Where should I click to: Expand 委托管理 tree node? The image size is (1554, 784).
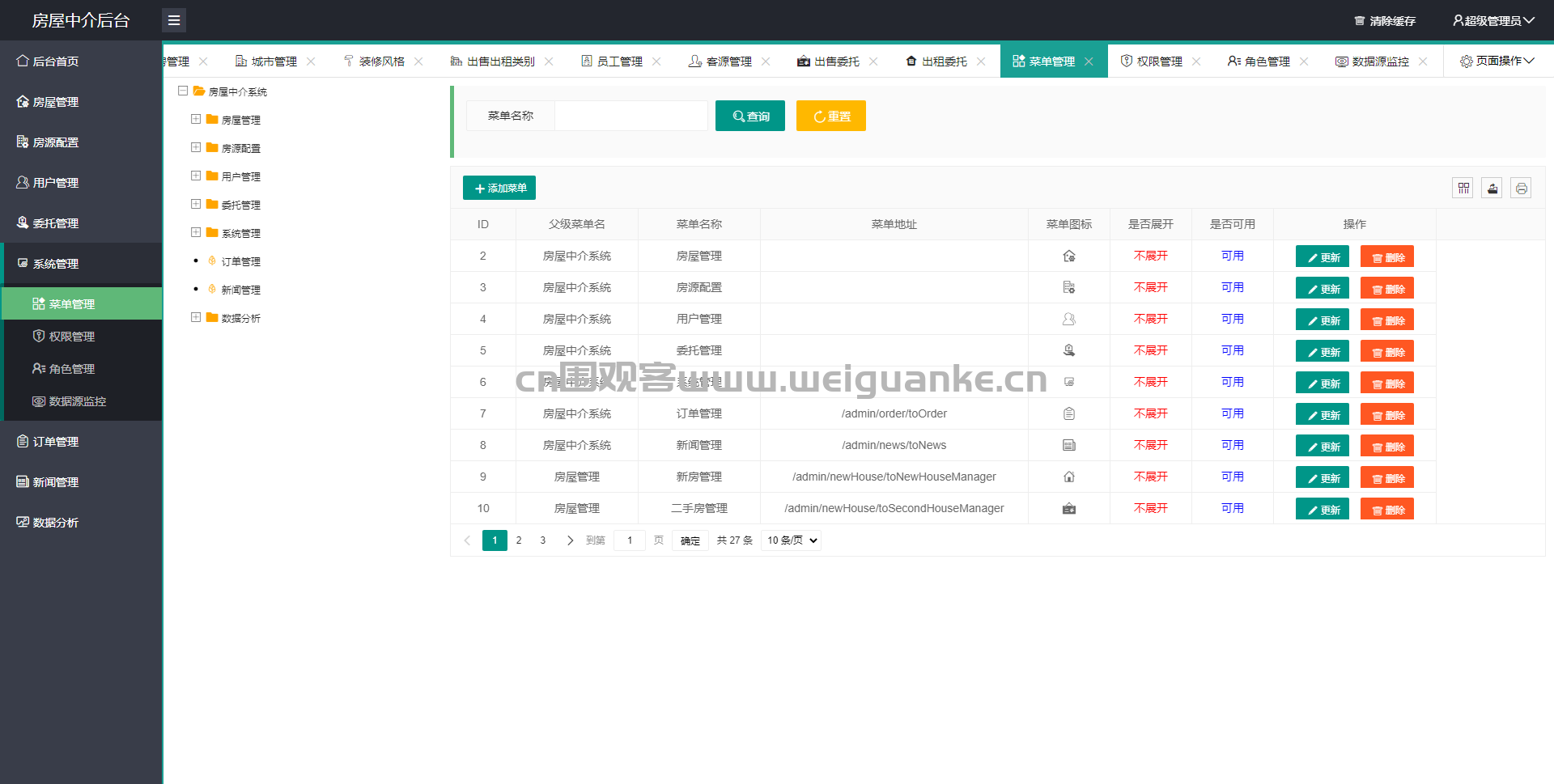coord(196,204)
